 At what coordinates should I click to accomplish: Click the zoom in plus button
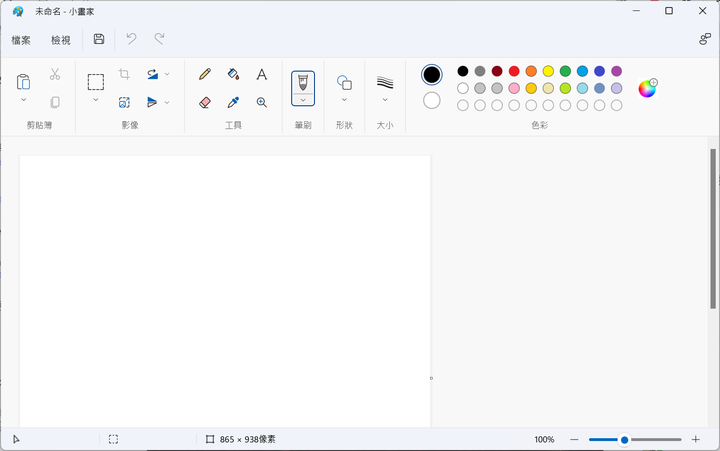pos(696,440)
